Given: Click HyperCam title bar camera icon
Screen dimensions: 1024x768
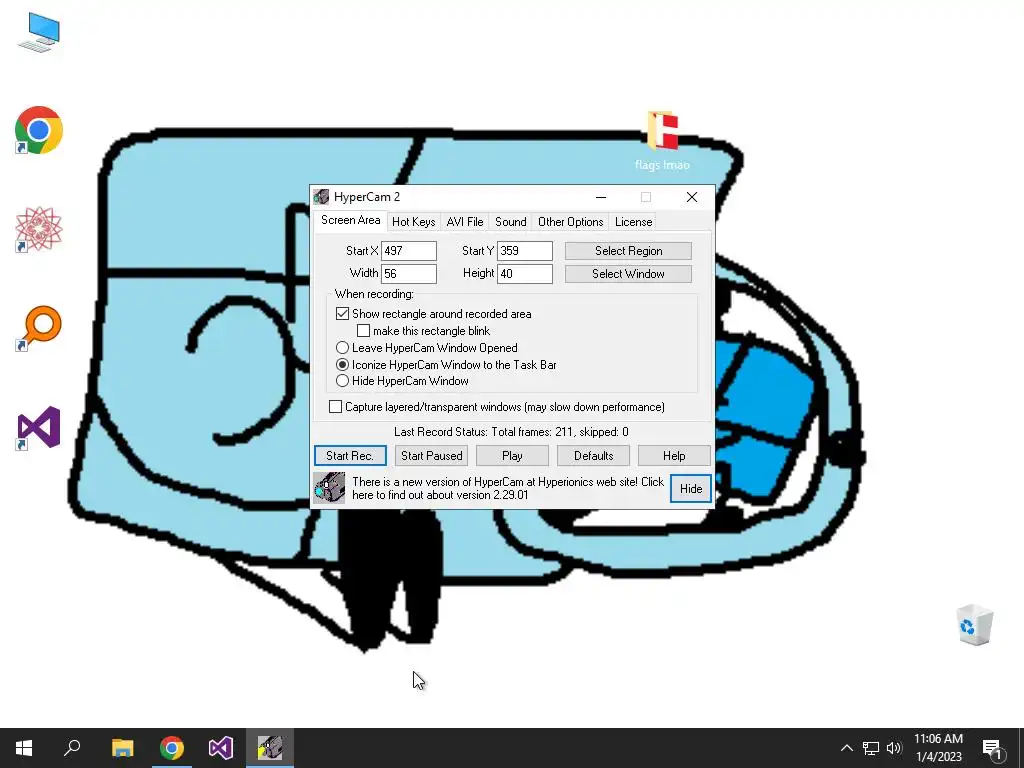Looking at the screenshot, I should 321,197.
